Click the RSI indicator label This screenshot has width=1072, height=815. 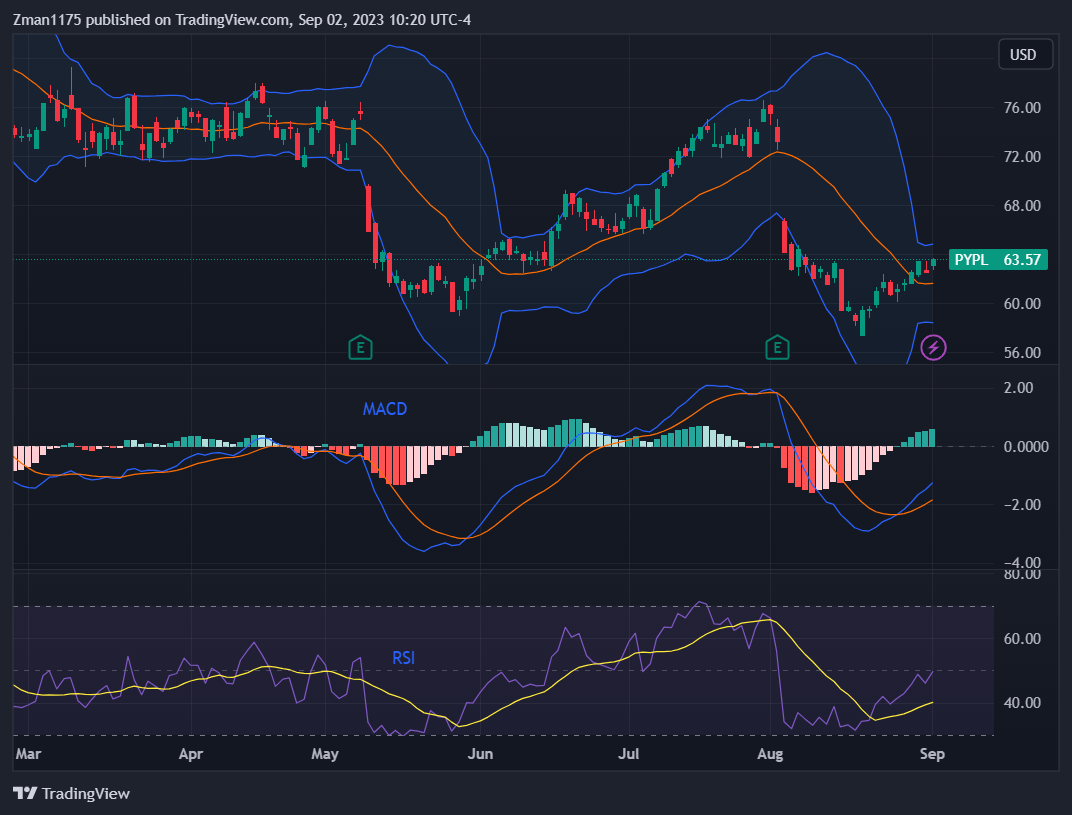(403, 658)
